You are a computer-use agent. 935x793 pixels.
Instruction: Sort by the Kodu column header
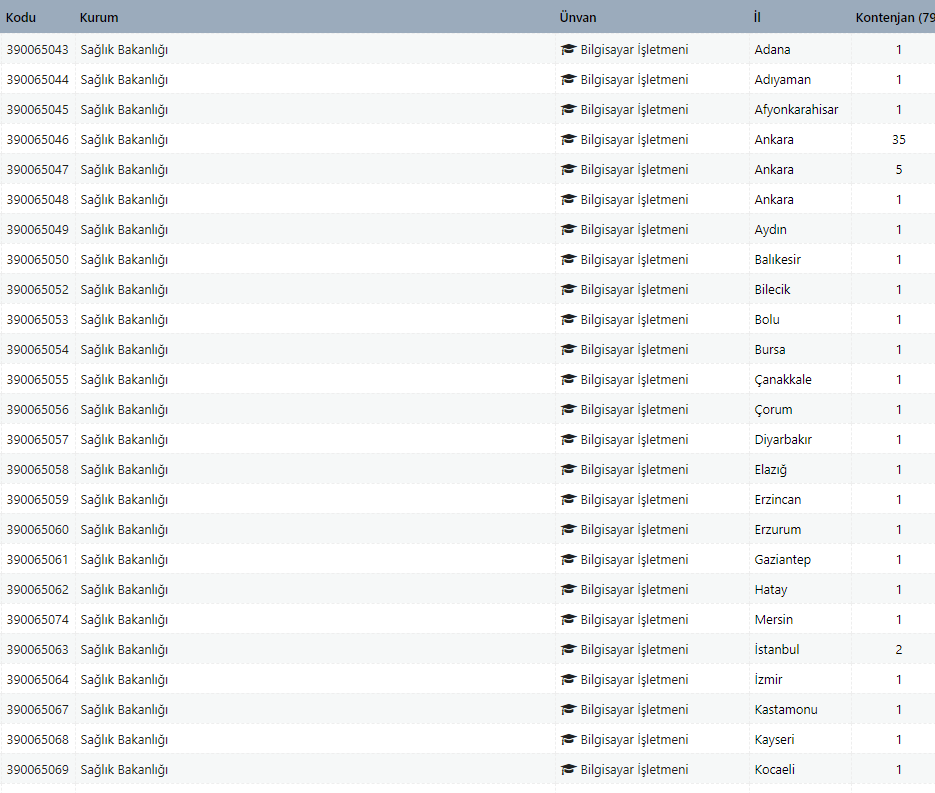coord(21,17)
